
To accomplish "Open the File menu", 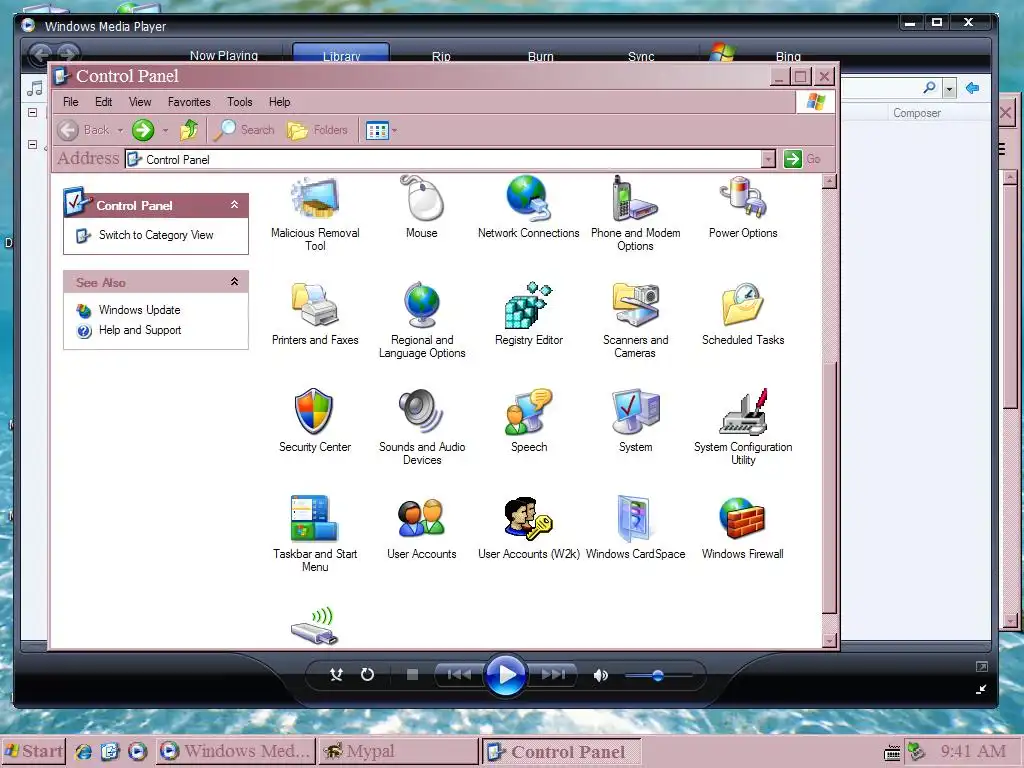I will (x=71, y=102).
